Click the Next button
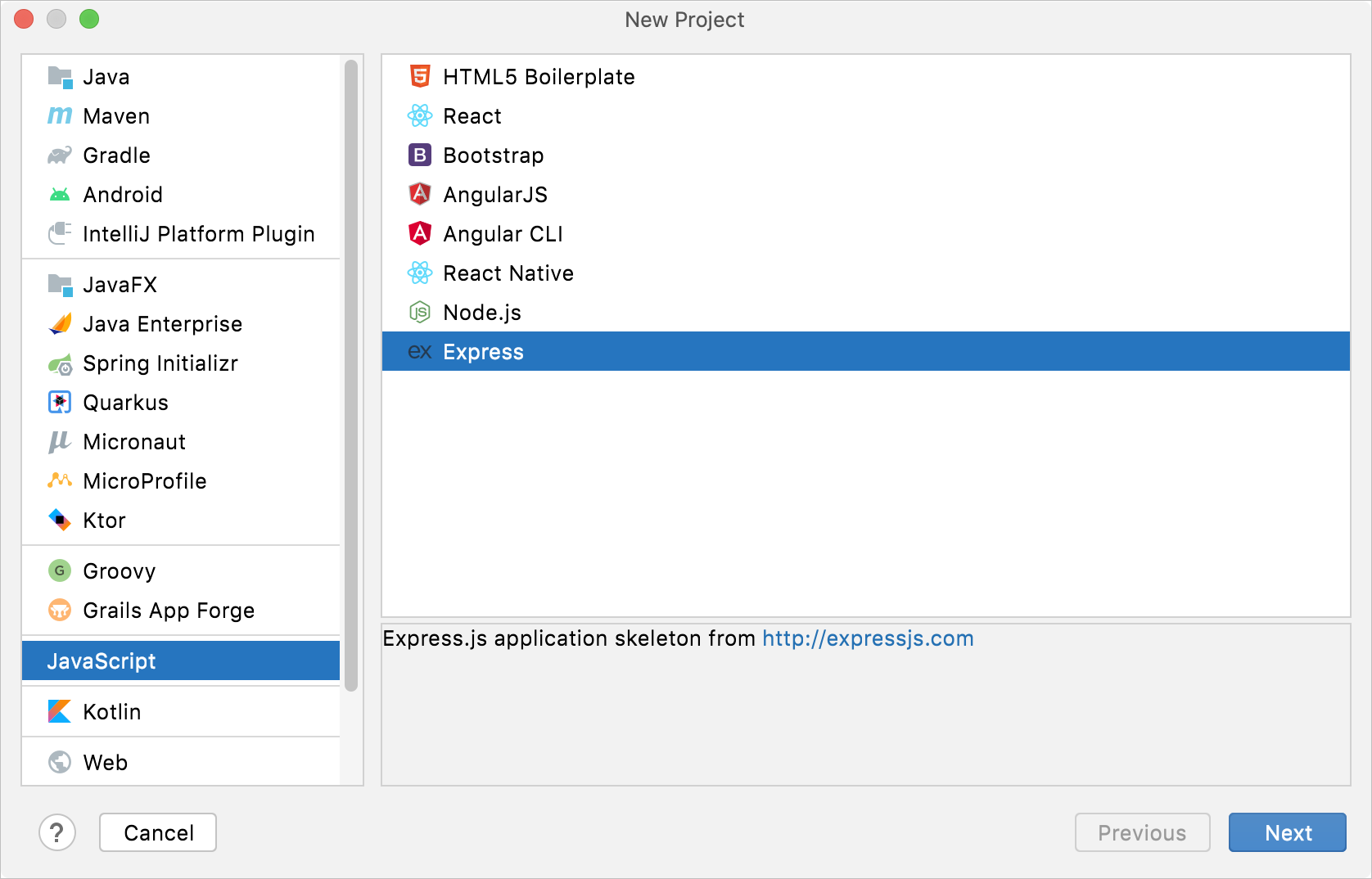The height and width of the screenshot is (879, 1372). 1288,832
